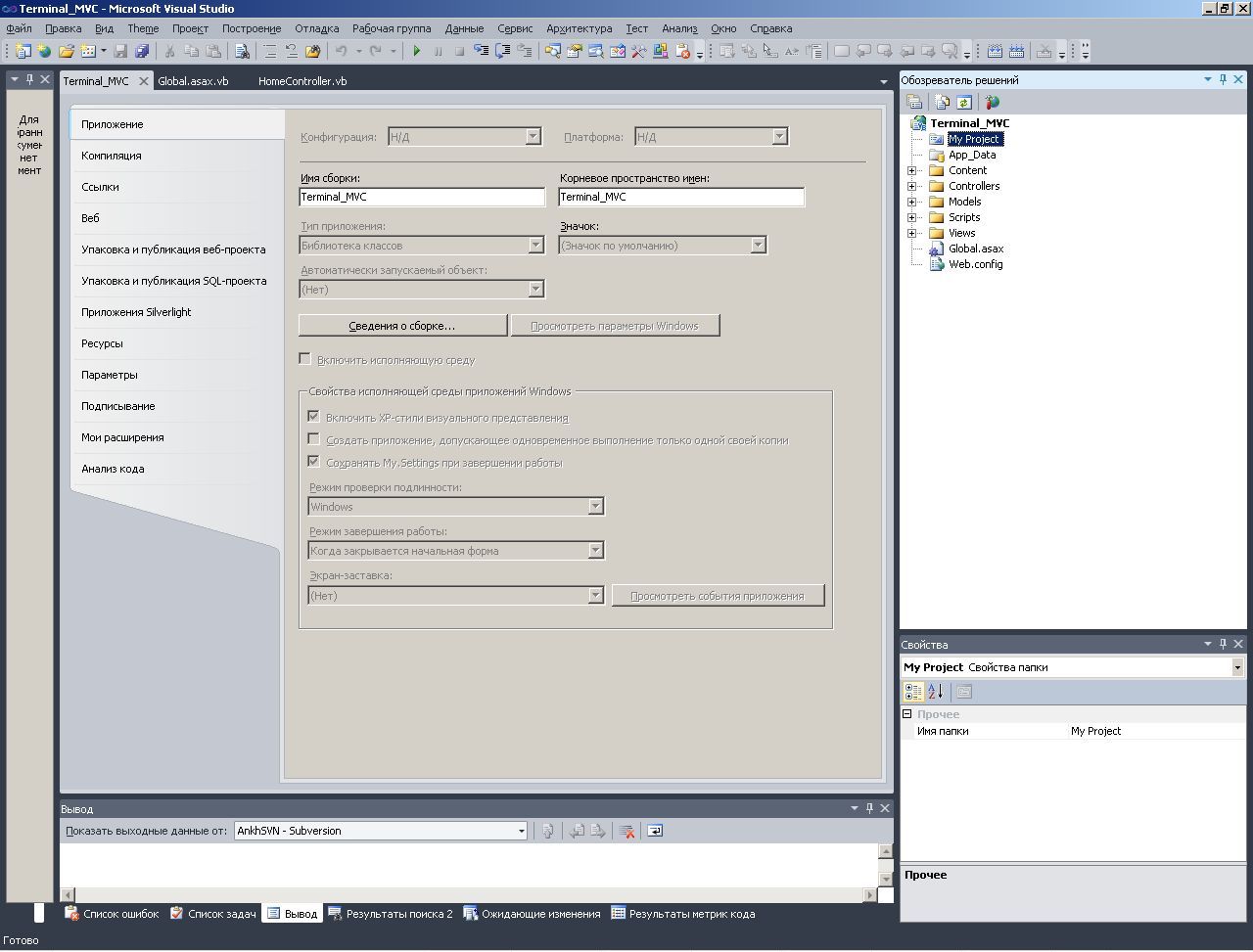This screenshot has height=952, width=1253.
Task: Click the Pause debugging icon
Action: 439,51
